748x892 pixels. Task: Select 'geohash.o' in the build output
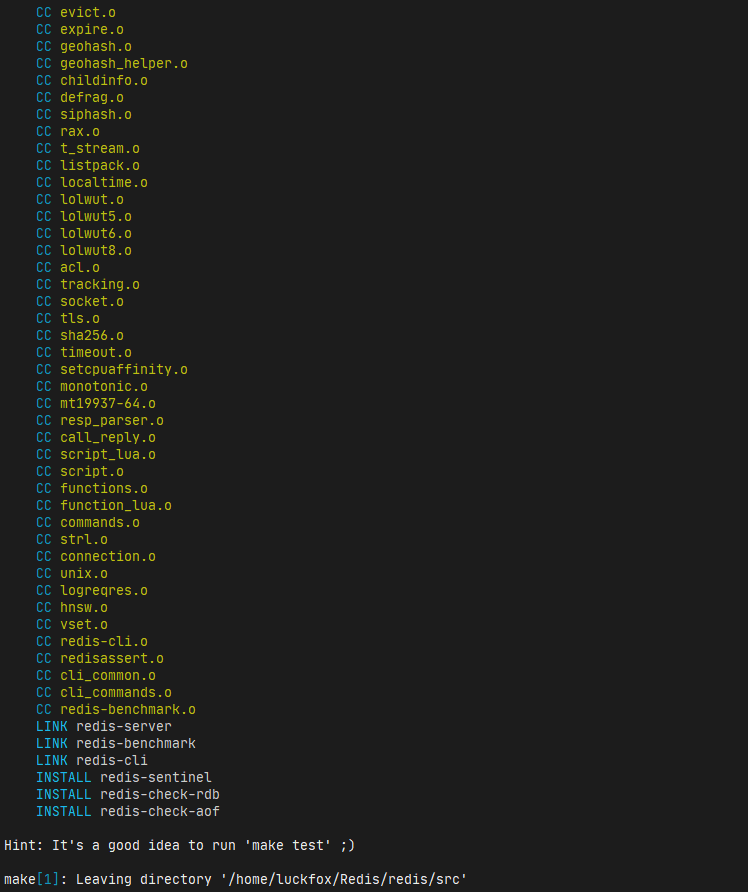point(96,47)
